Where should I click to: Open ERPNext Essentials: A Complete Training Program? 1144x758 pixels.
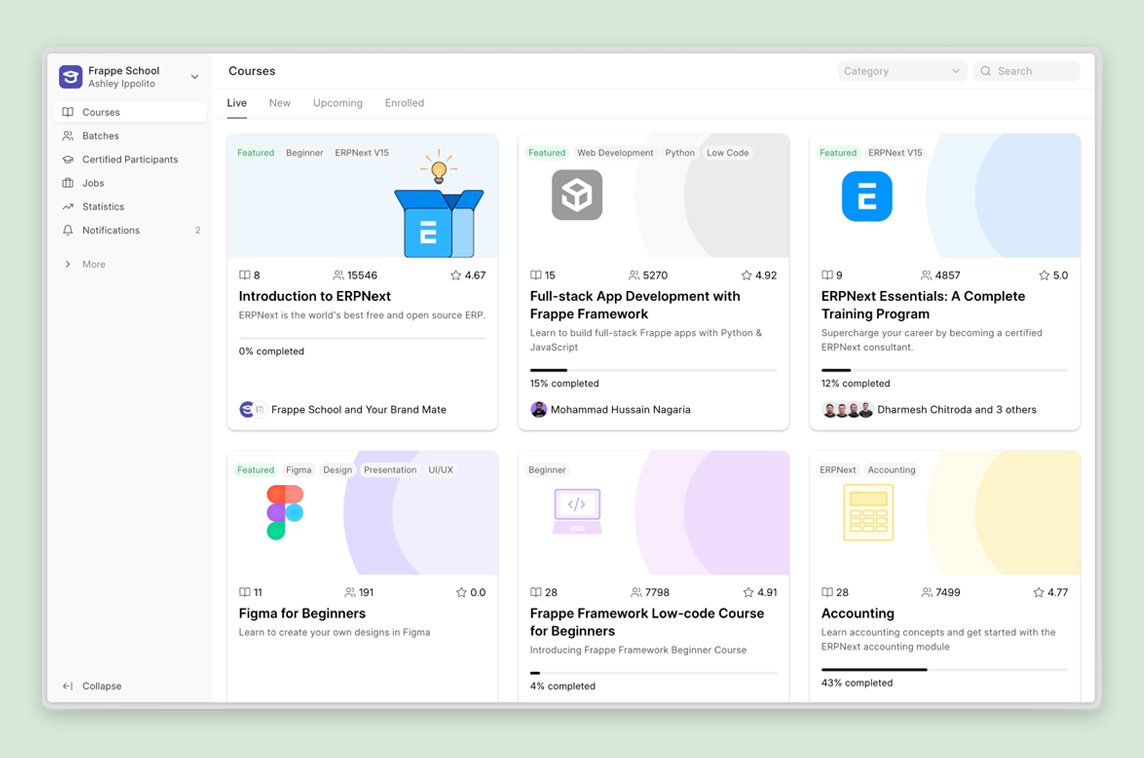(923, 305)
